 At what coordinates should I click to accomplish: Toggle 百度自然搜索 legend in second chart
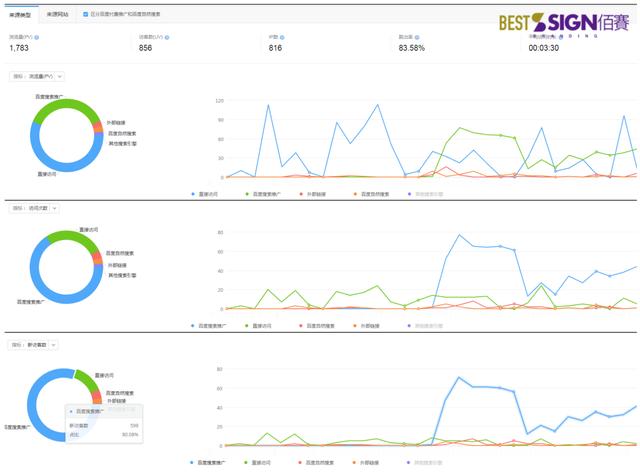point(317,326)
